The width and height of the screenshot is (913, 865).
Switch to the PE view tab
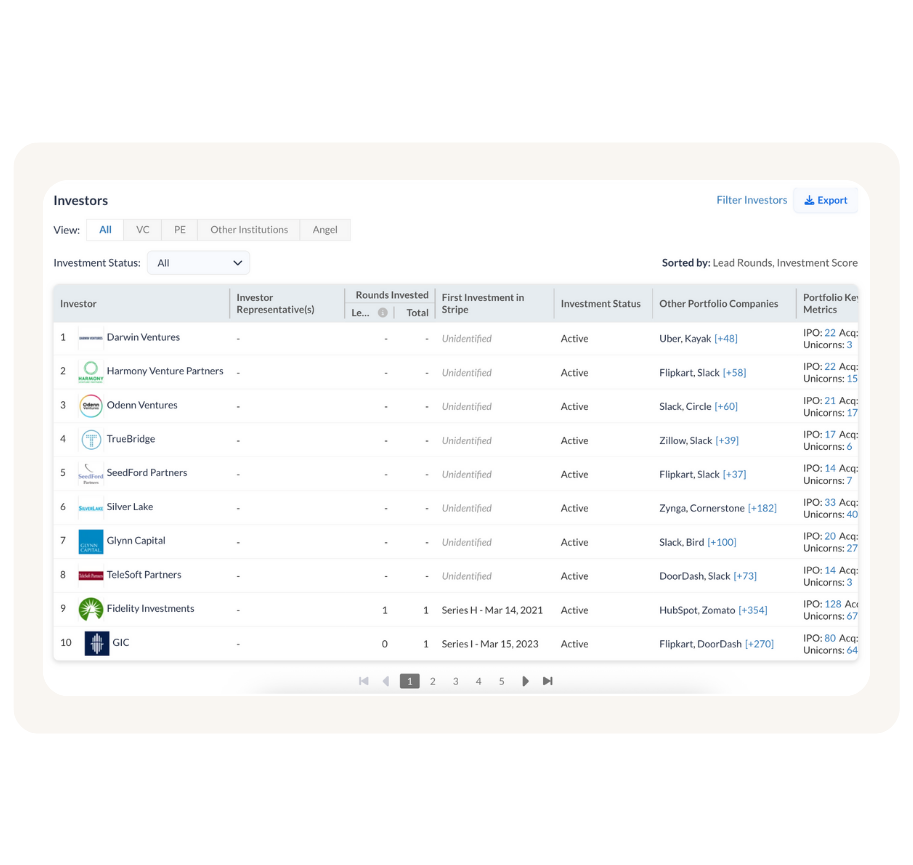(x=180, y=230)
